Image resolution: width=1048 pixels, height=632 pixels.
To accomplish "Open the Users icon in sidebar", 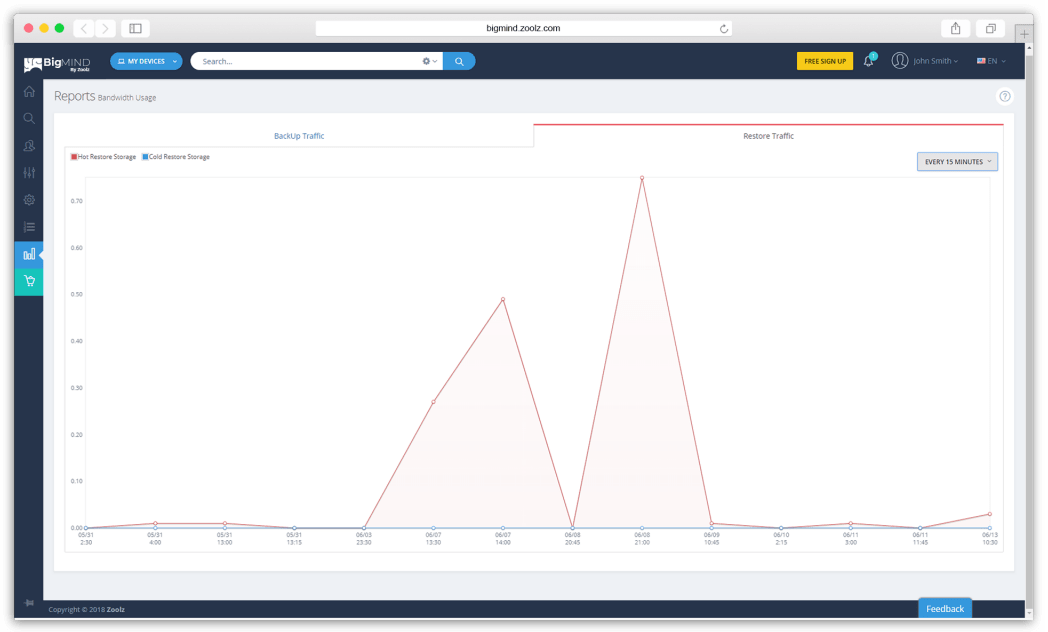I will pos(29,146).
